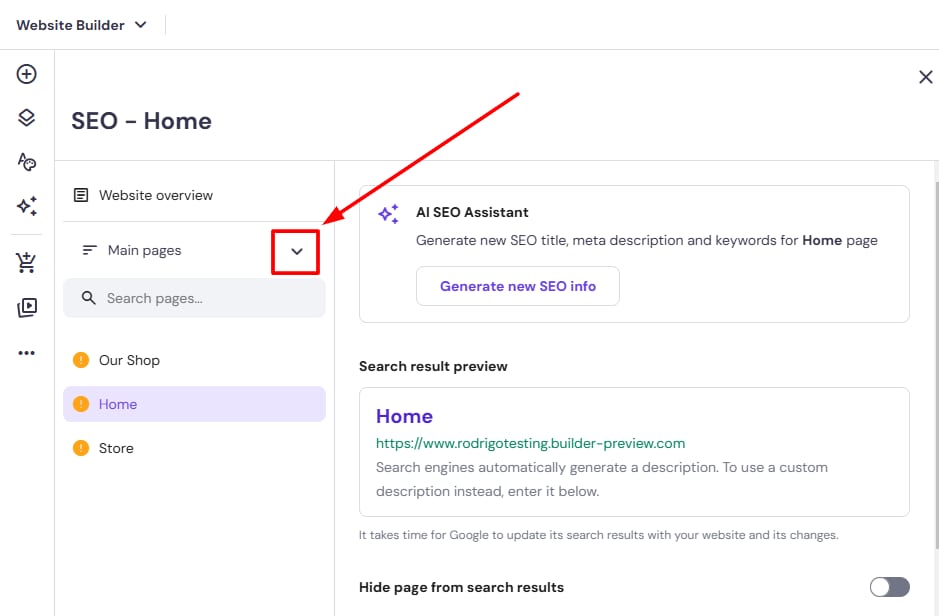Click the Home search preview title
This screenshot has width=939, height=616.
[x=404, y=416]
